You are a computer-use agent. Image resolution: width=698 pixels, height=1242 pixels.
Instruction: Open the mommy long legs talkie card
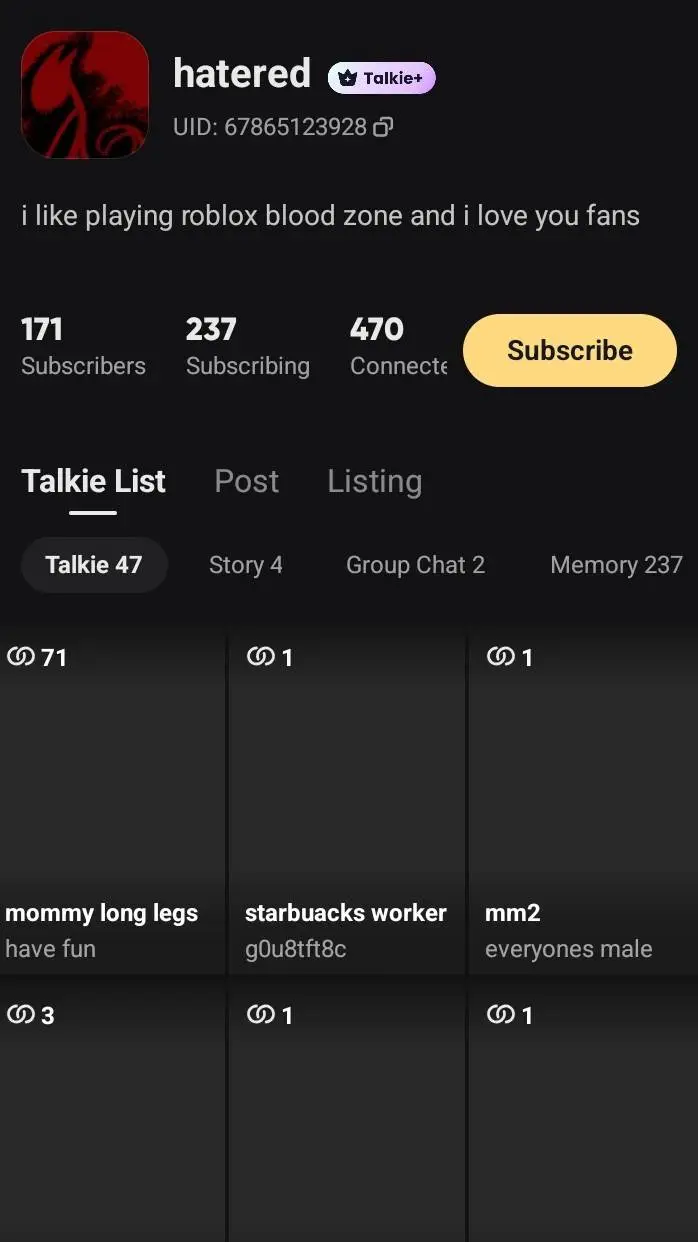tap(112, 800)
